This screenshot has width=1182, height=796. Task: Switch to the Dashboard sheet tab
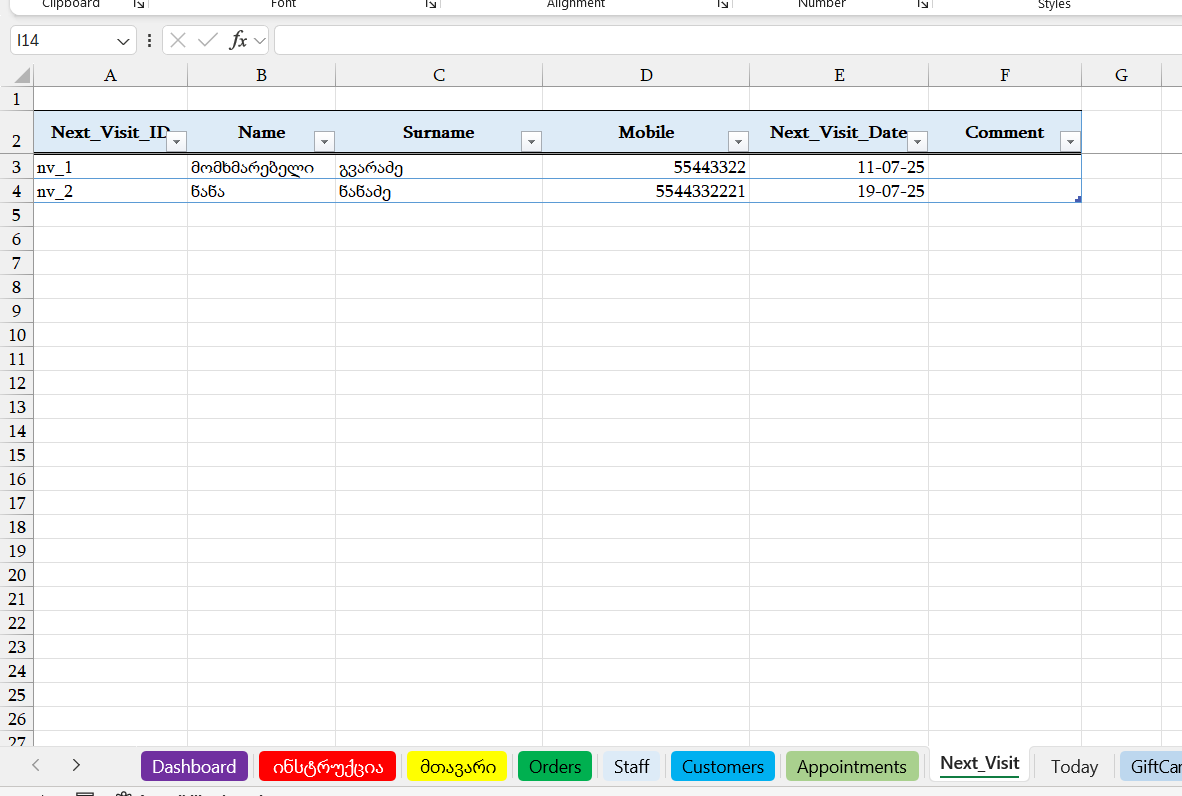click(x=194, y=767)
